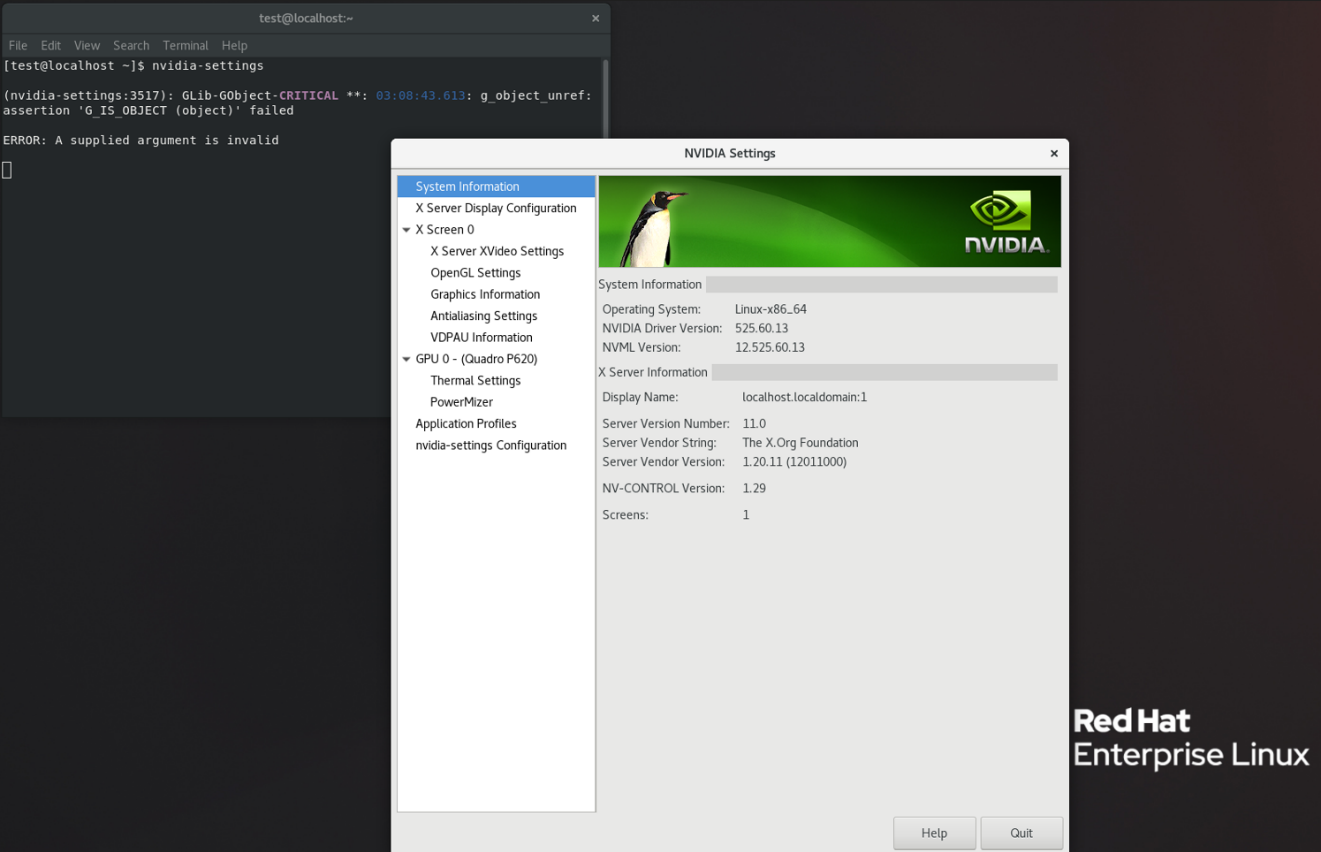Open Thermal Settings page
Screen dimensions: 1321x852
click(475, 380)
